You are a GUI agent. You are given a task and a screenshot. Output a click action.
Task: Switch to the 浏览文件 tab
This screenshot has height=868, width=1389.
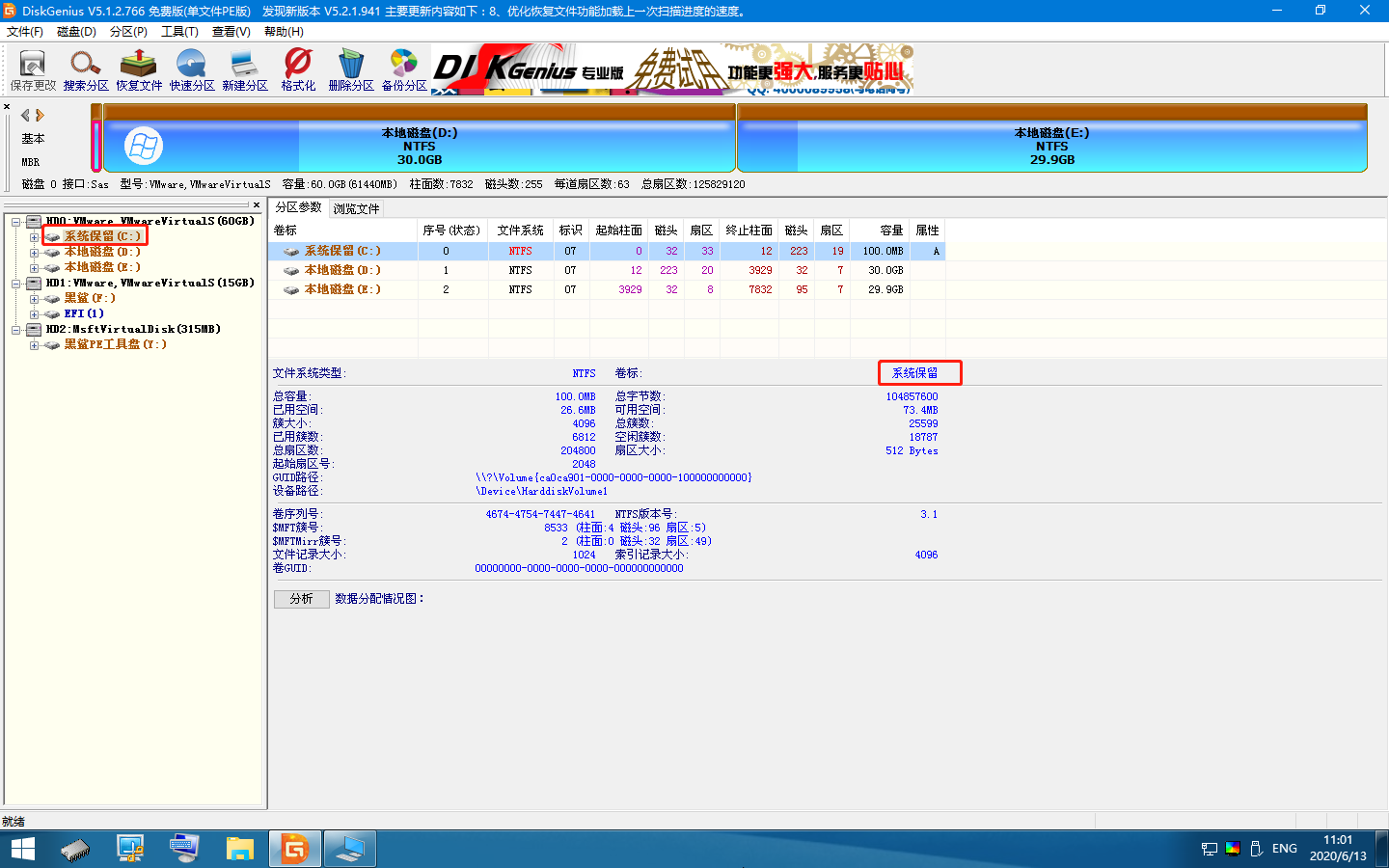pos(356,208)
